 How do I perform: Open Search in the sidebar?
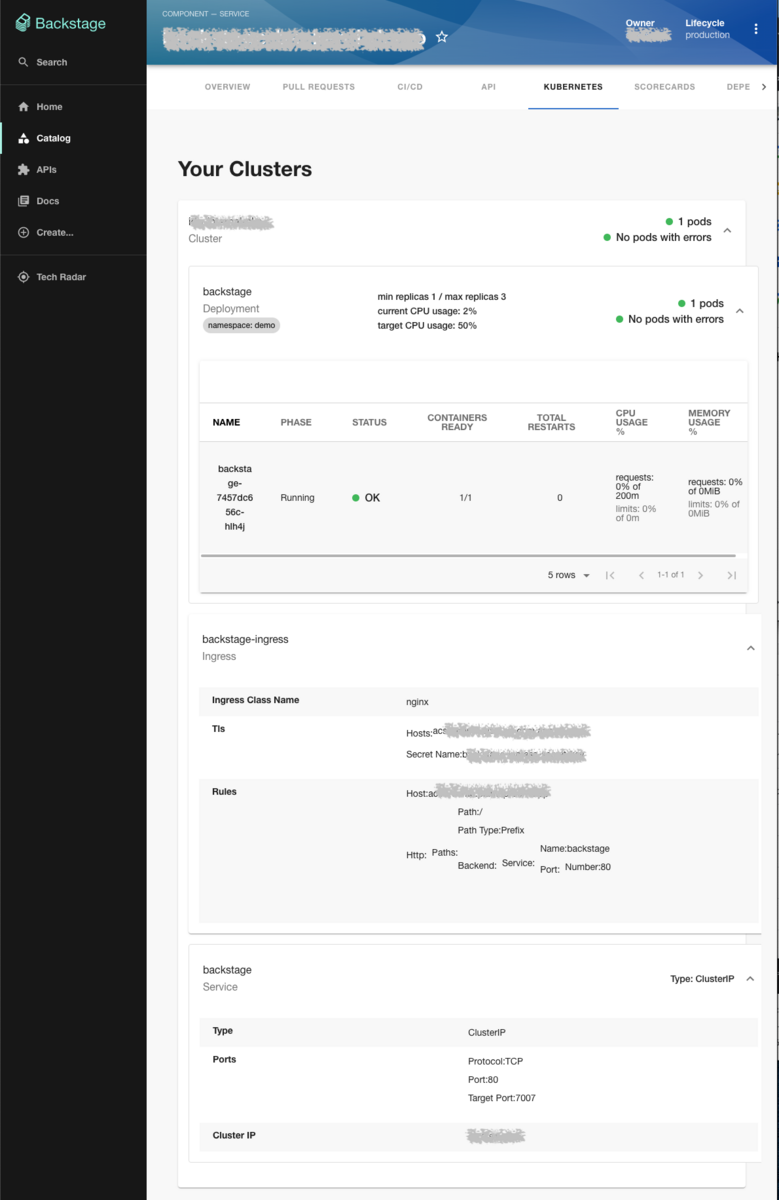pos(43,62)
